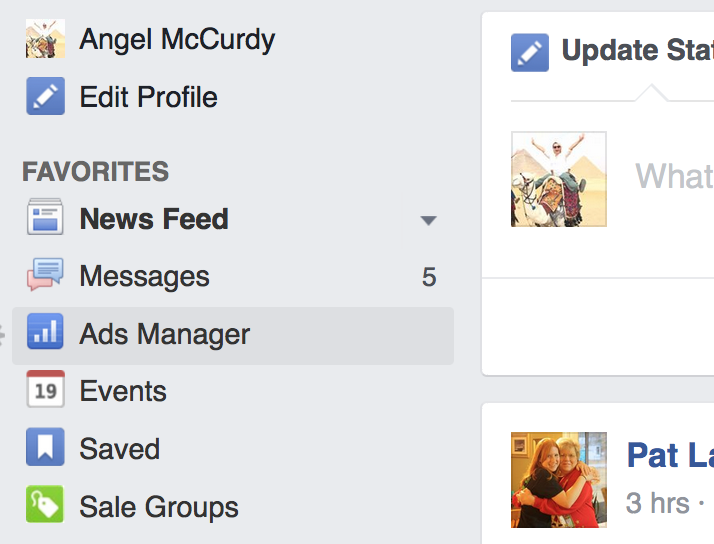Screen dimensions: 714x544
Task: Click the Events calendar icon
Action: click(x=45, y=391)
